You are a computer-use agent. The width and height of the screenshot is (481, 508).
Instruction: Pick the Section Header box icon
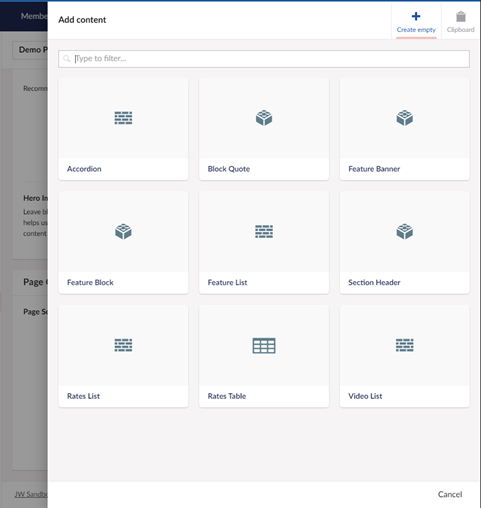[405, 232]
